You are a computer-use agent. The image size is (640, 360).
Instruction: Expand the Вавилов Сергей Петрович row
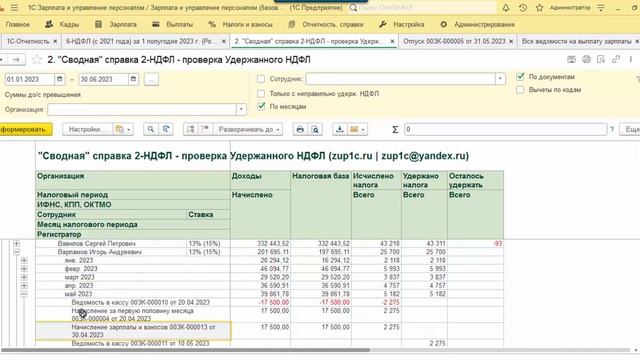(16, 244)
